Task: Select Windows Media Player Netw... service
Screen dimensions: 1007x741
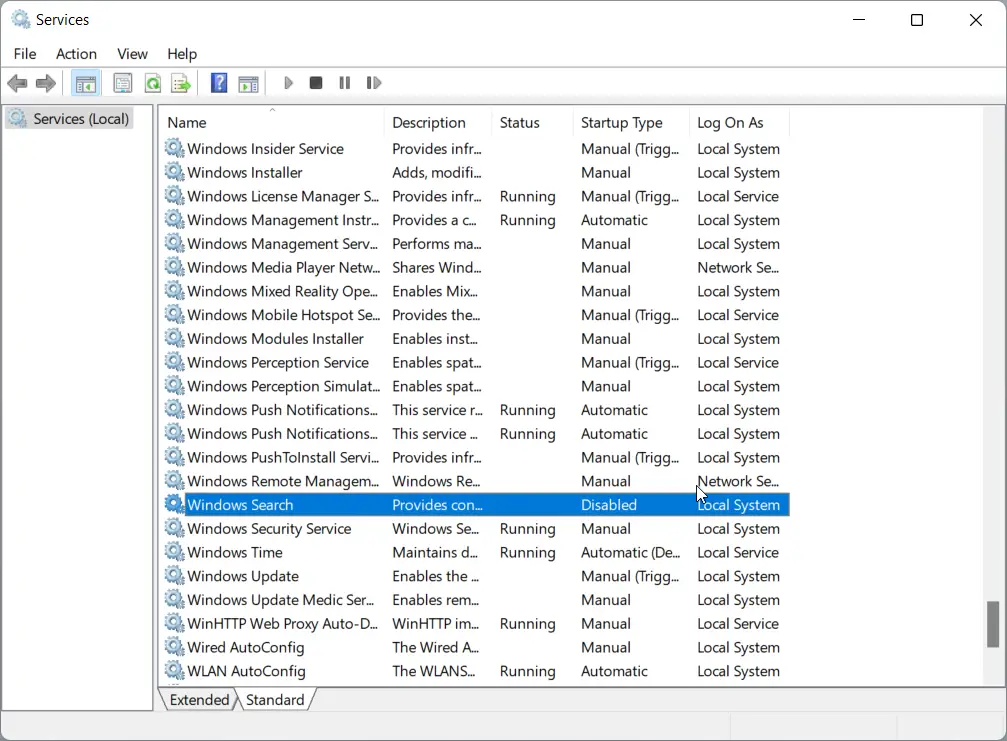Action: point(284,268)
